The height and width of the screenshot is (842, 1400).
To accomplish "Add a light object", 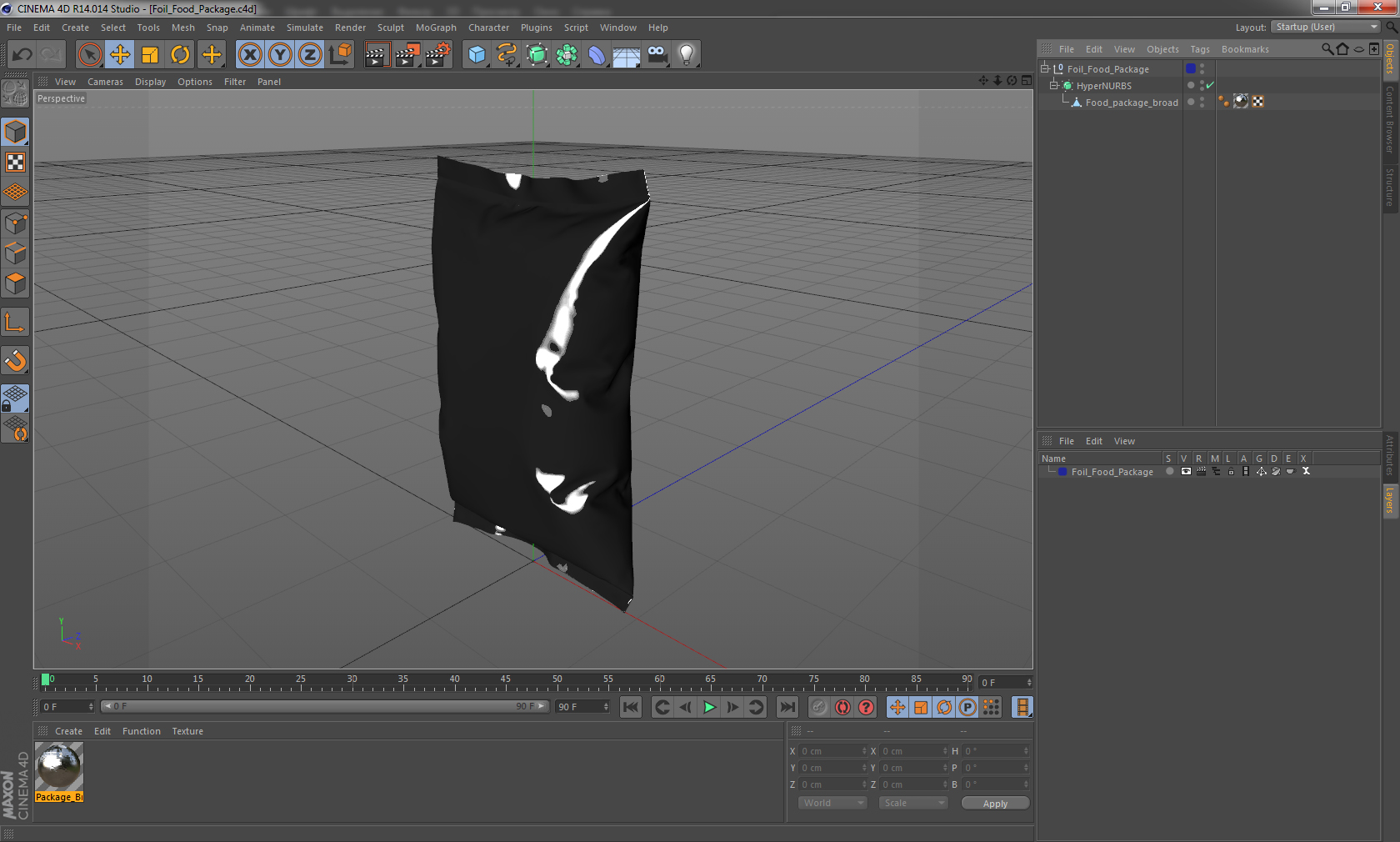I will pos(687,55).
